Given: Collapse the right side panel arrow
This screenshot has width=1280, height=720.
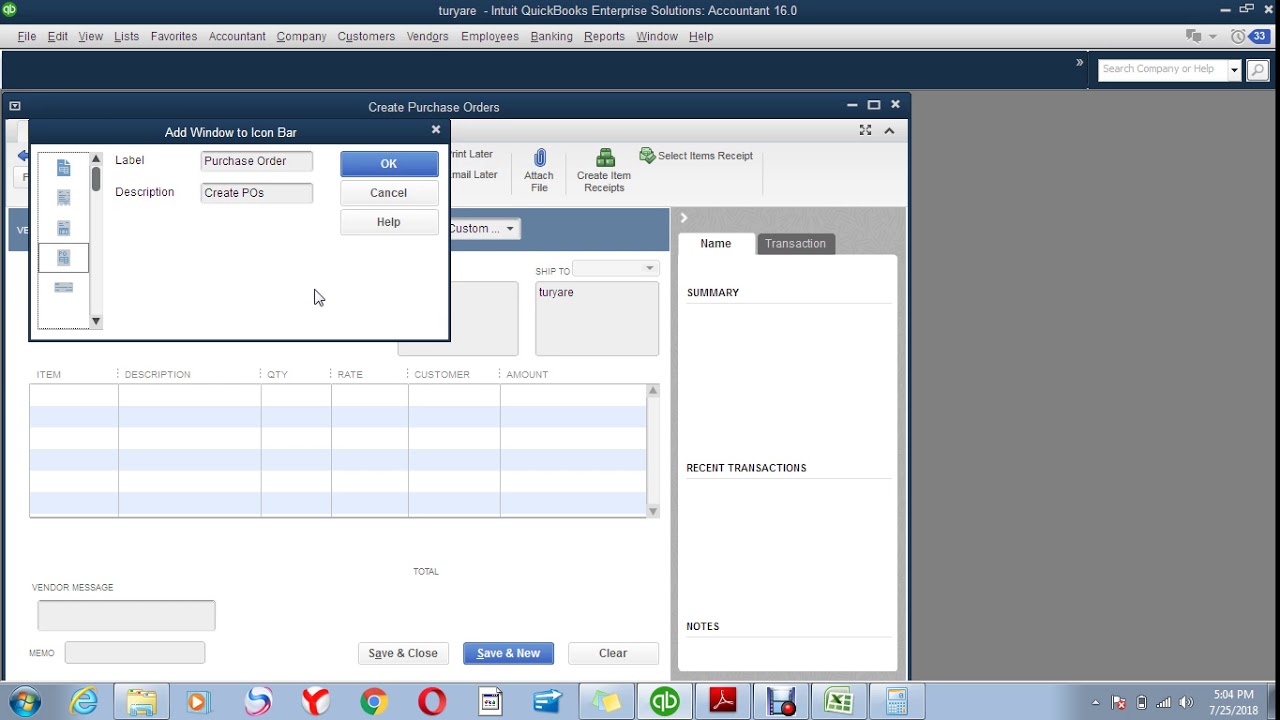Looking at the screenshot, I should [x=684, y=218].
